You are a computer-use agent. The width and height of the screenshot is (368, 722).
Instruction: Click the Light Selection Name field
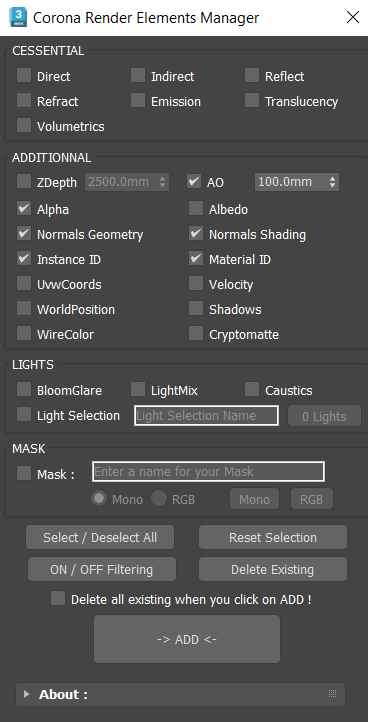(206, 415)
